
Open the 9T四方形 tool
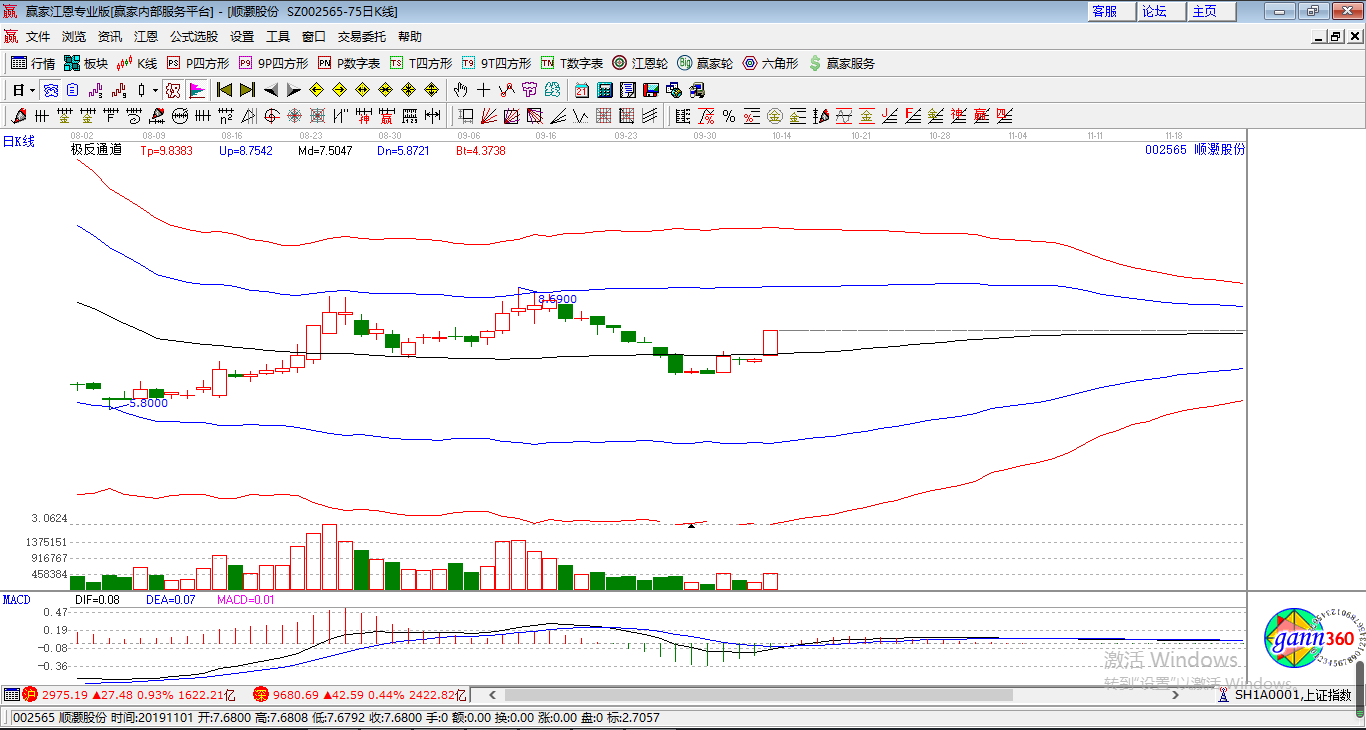pos(497,63)
